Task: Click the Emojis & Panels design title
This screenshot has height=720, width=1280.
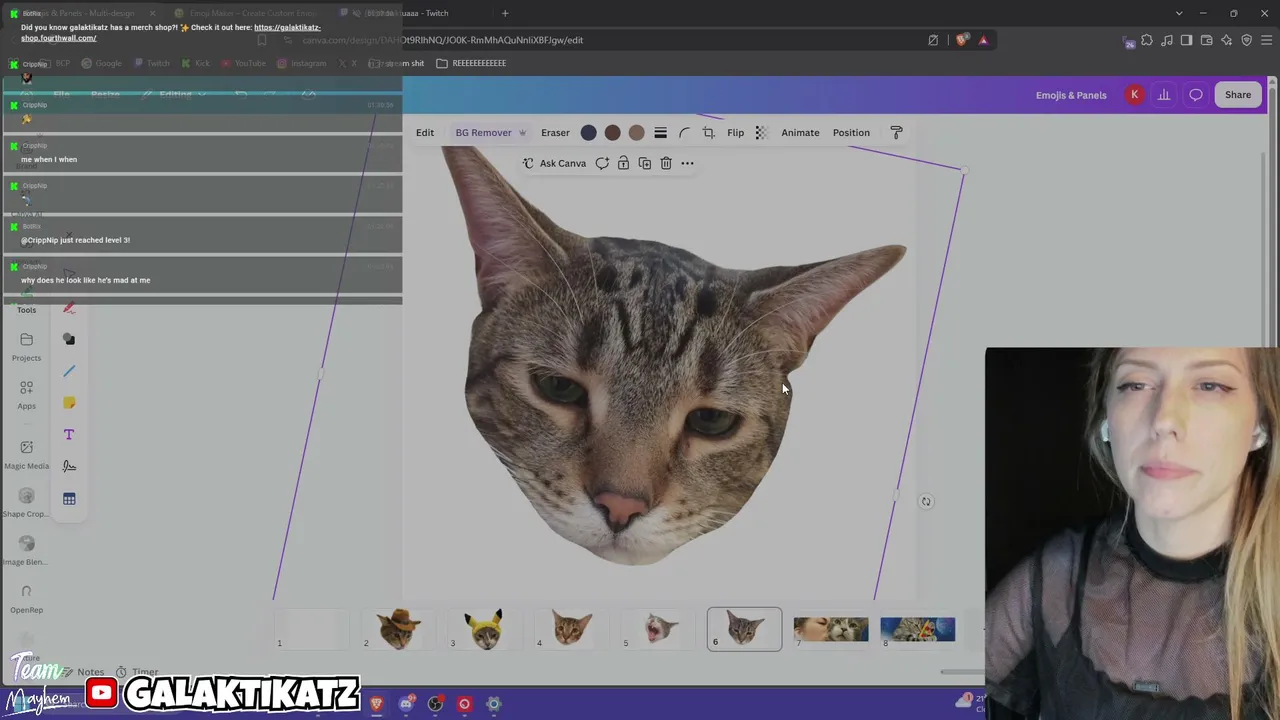Action: [1071, 95]
